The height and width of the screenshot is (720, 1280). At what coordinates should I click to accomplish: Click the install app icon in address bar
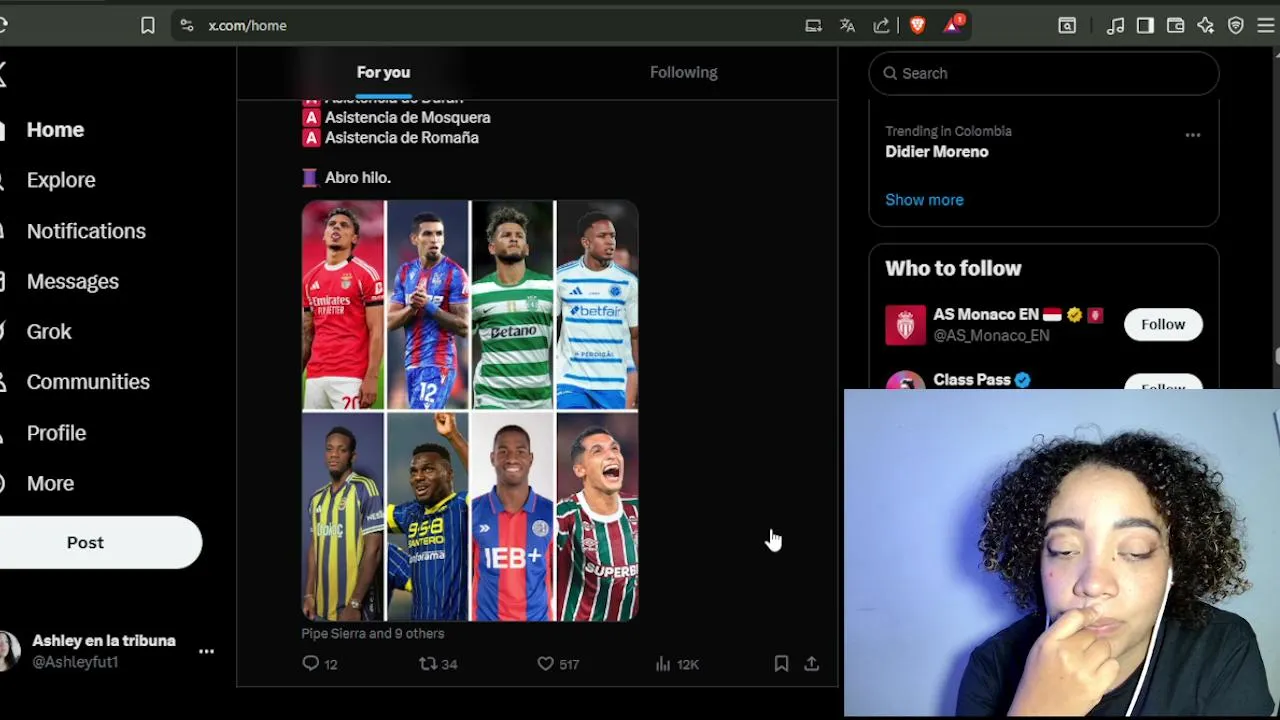click(x=814, y=26)
